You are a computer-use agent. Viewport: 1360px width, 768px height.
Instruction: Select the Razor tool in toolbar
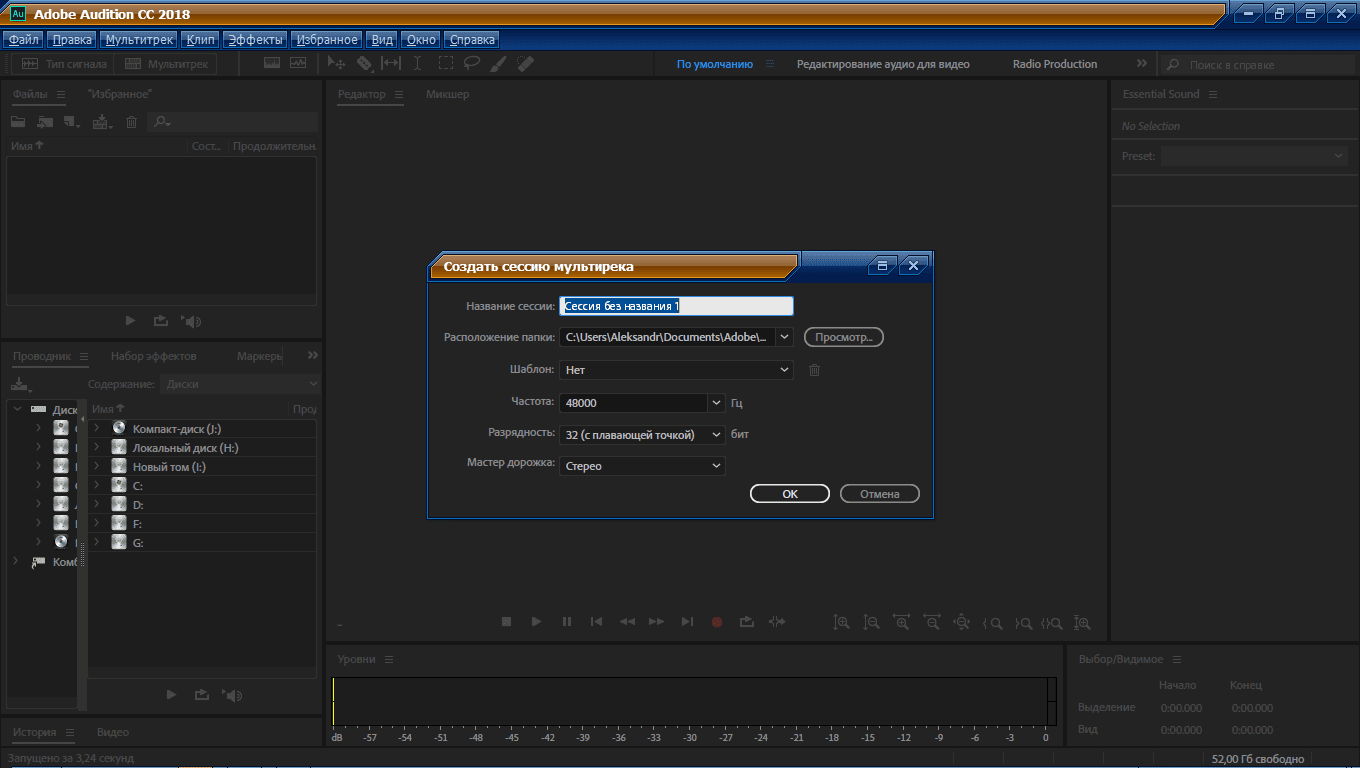364,64
